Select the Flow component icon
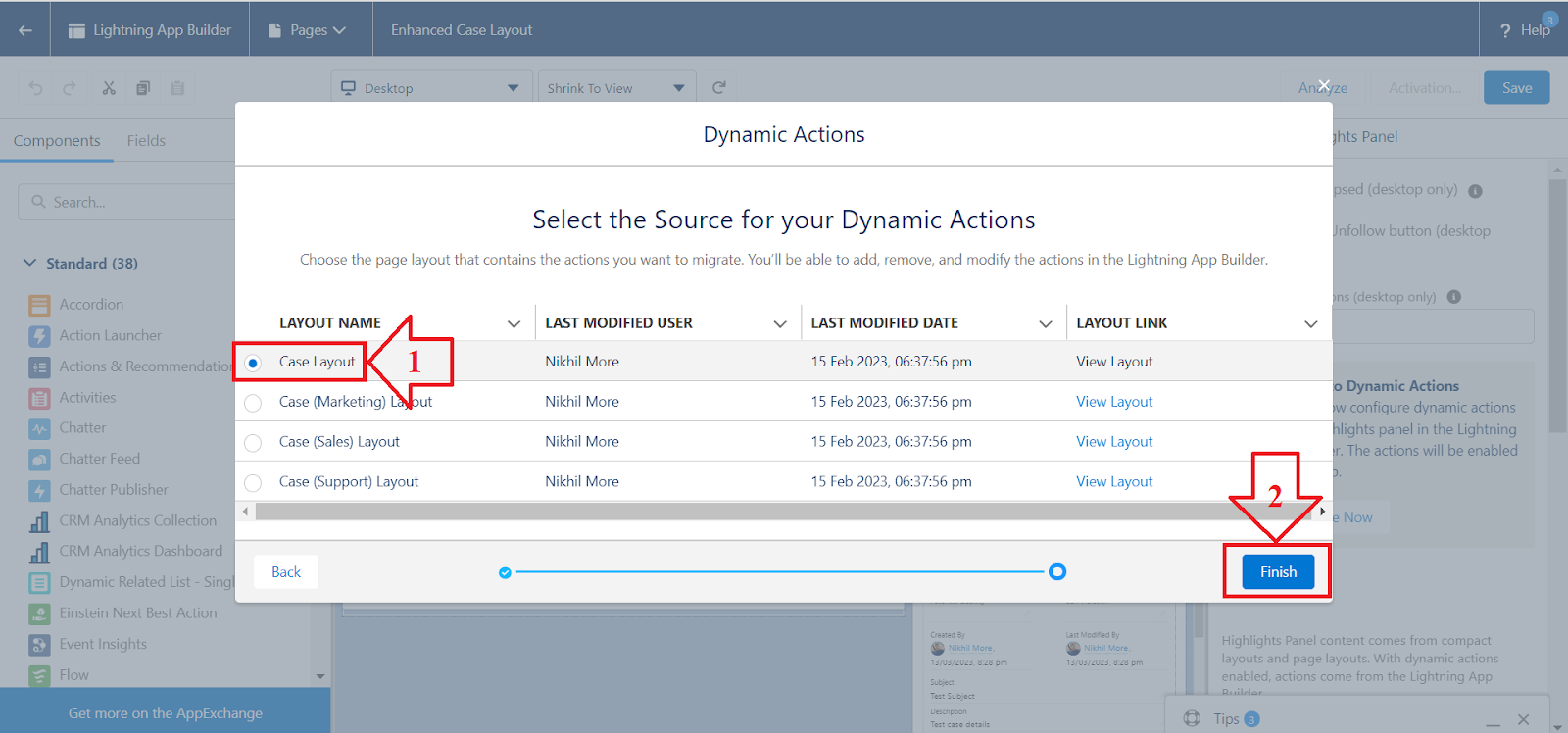1568x733 pixels. 39,675
